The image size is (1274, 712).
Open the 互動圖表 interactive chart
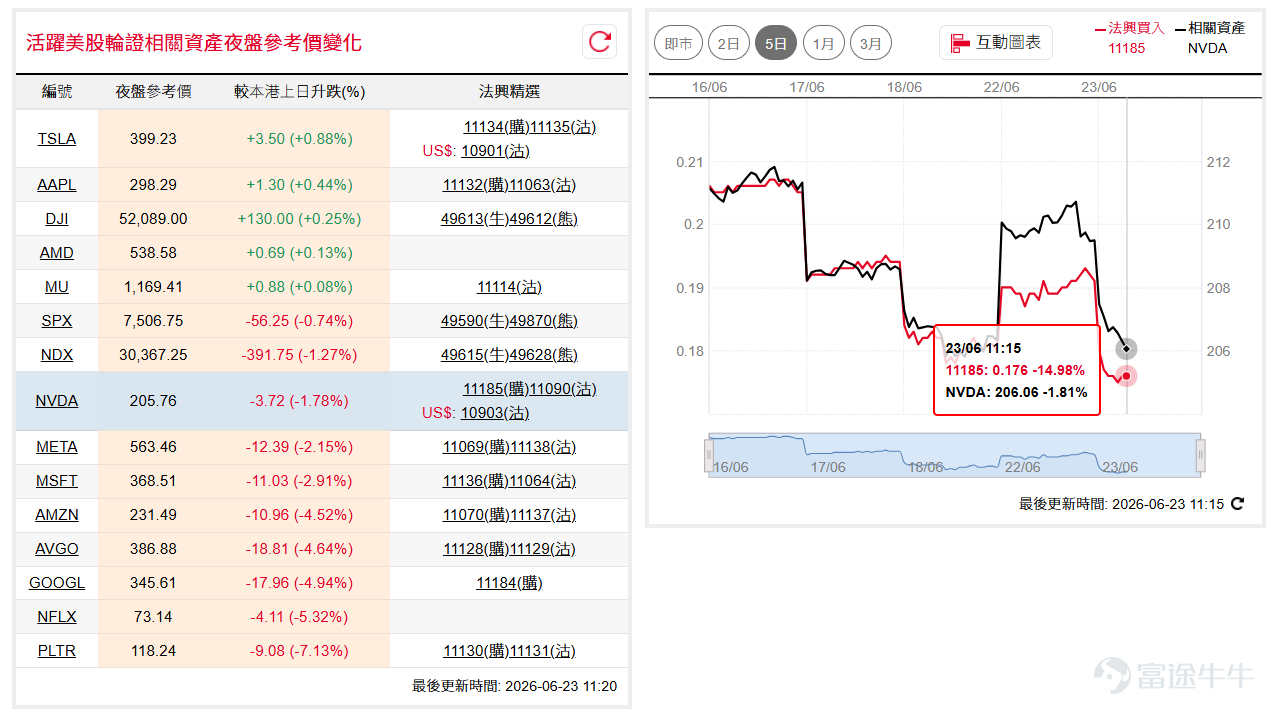click(996, 42)
